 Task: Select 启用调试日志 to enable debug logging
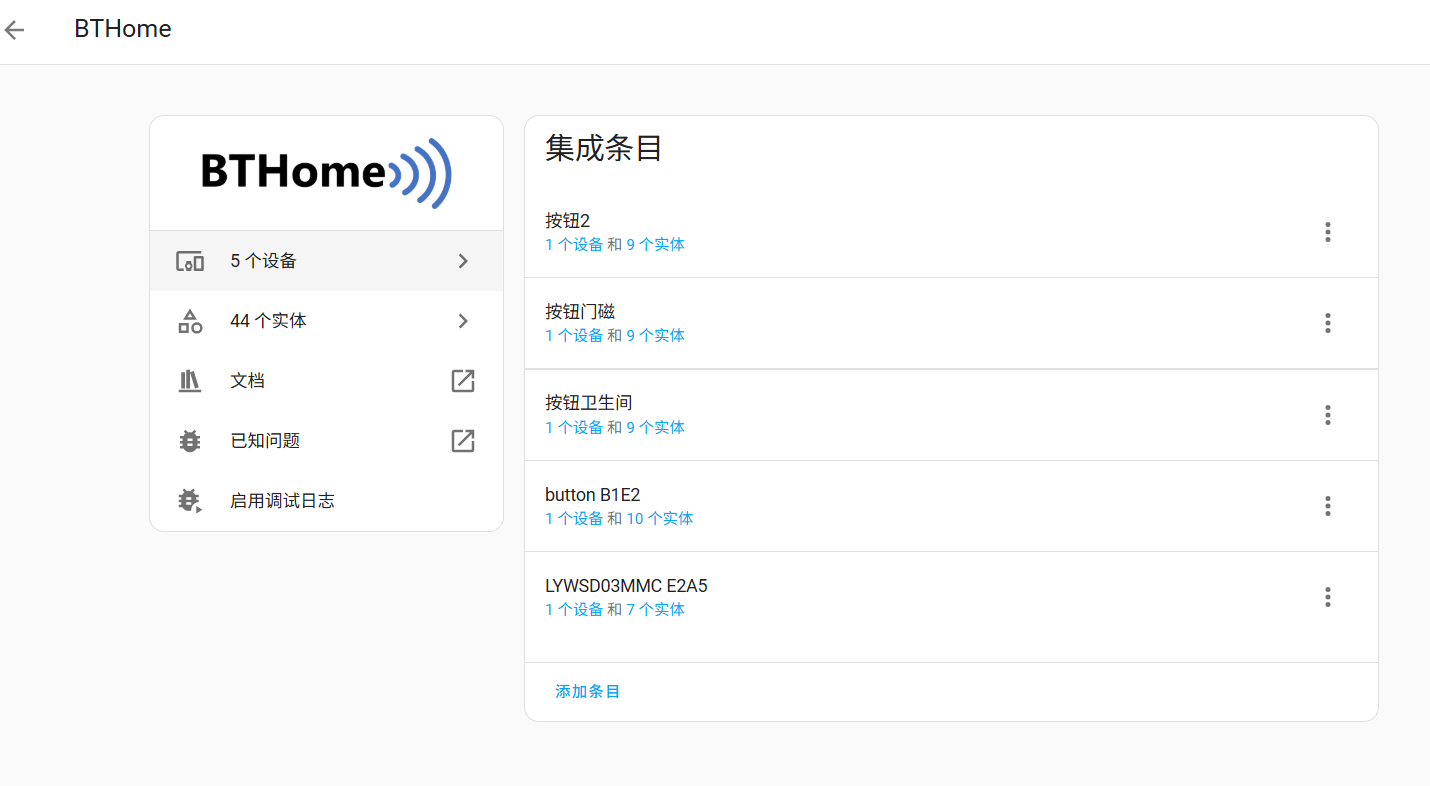coord(326,501)
